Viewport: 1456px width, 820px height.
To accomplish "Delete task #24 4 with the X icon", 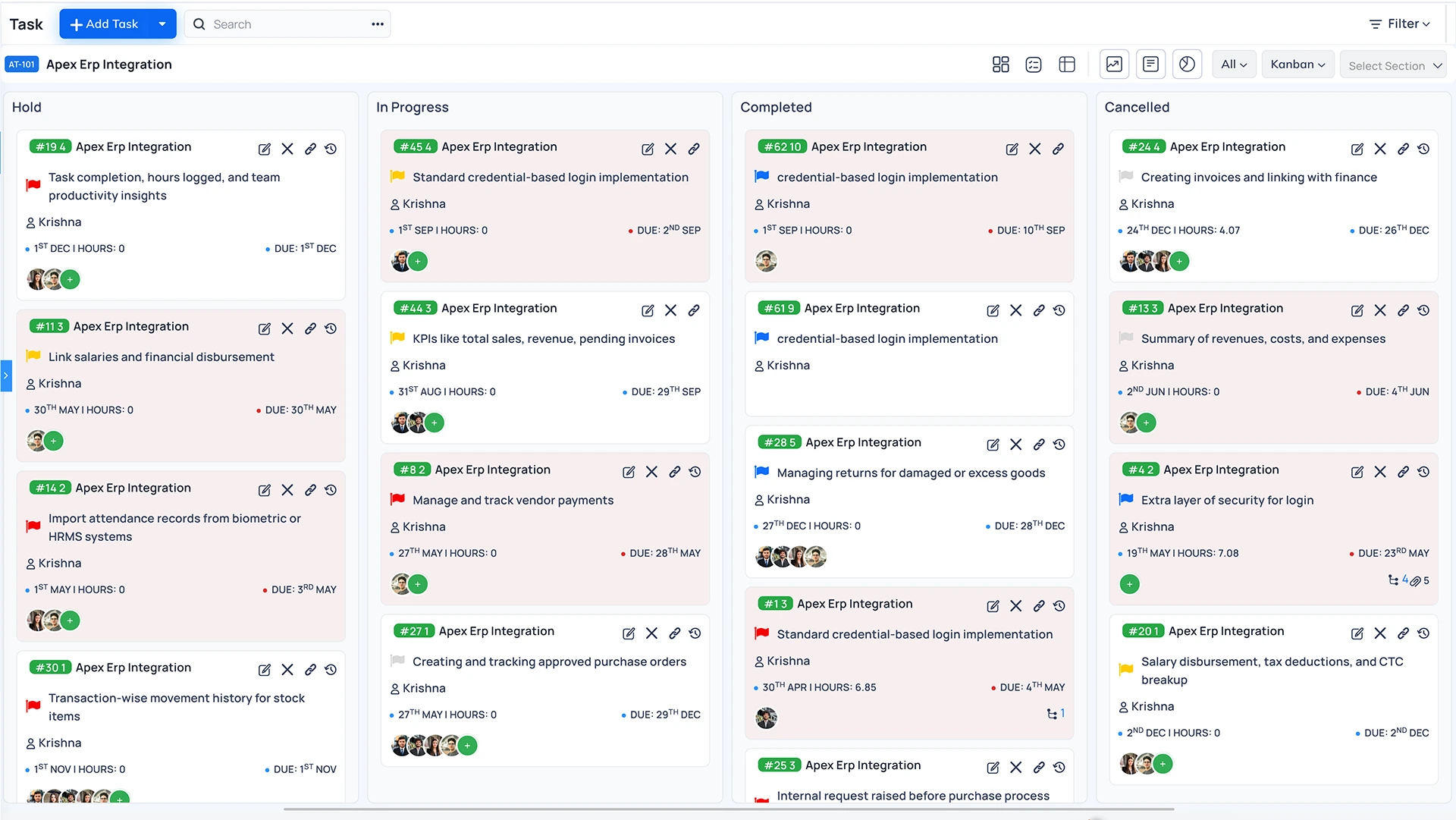I will click(1380, 149).
